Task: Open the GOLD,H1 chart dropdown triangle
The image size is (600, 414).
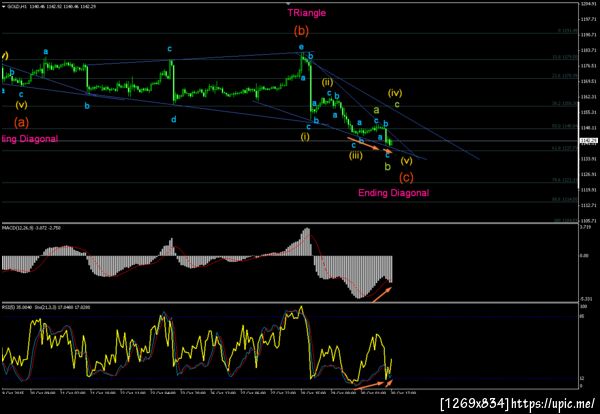Action: tap(3, 7)
